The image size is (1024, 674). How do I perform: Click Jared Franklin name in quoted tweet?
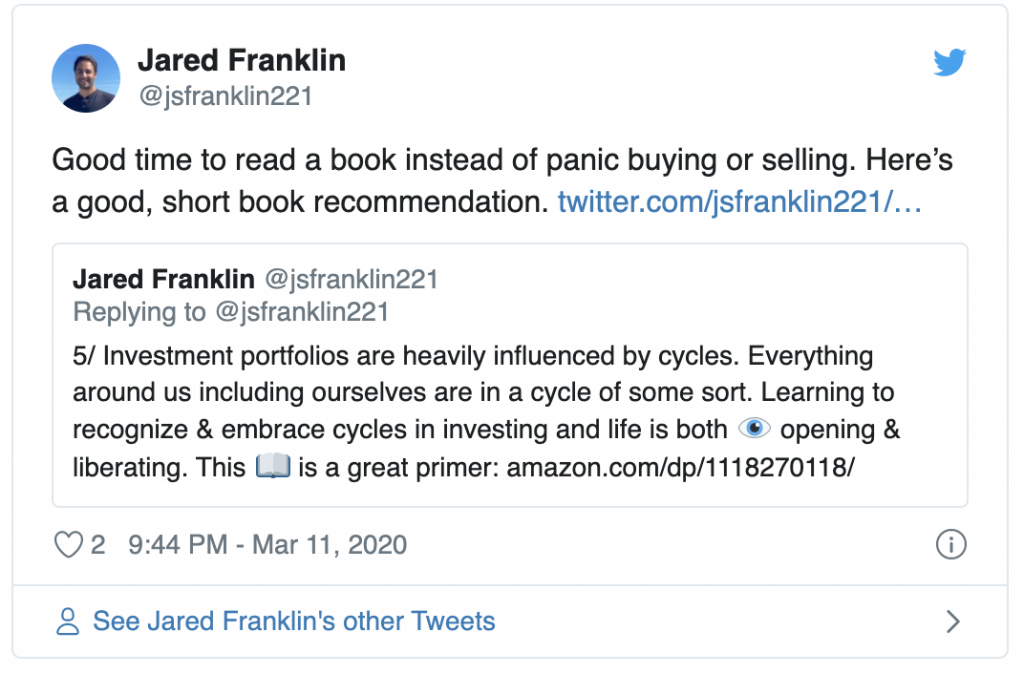point(163,278)
